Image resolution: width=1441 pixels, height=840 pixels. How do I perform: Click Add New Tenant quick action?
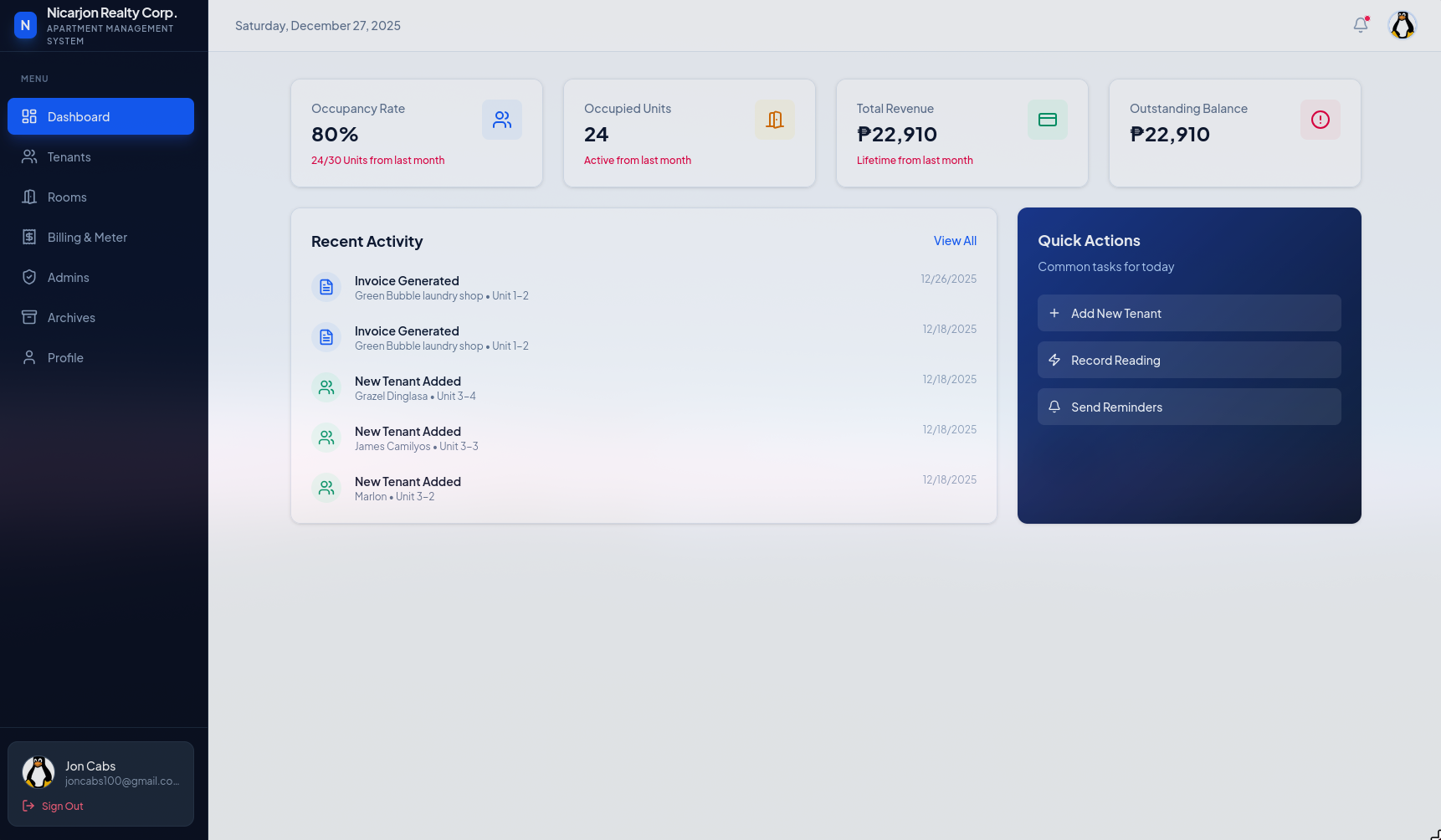[x=1189, y=313]
